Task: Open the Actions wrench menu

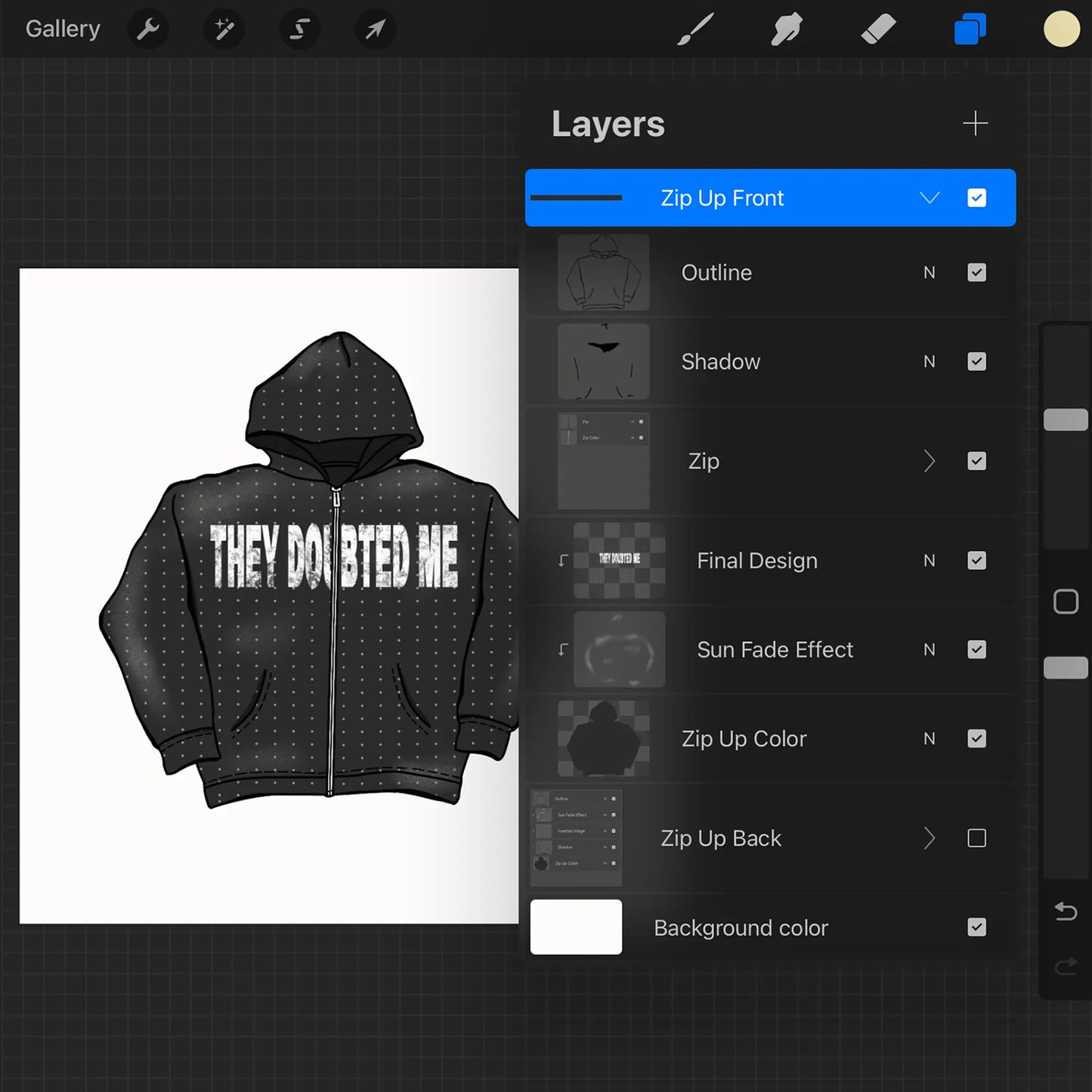Action: (148, 29)
